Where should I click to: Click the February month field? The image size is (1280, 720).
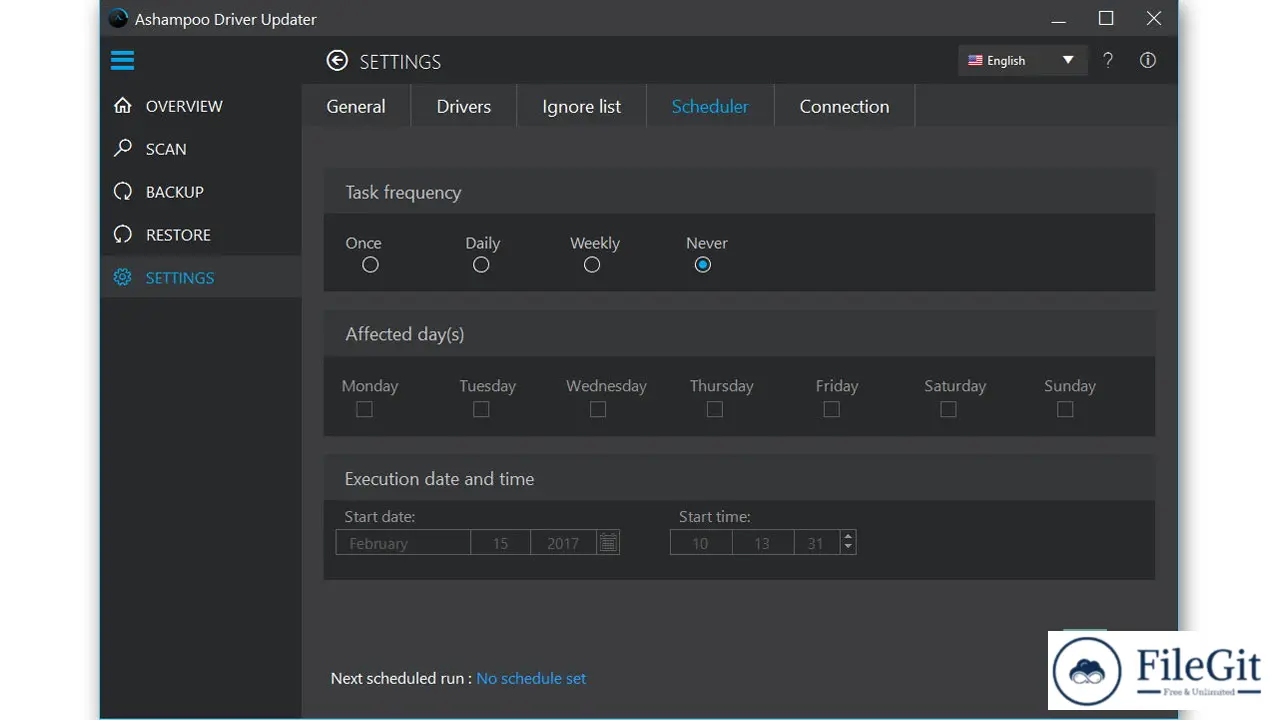click(403, 542)
